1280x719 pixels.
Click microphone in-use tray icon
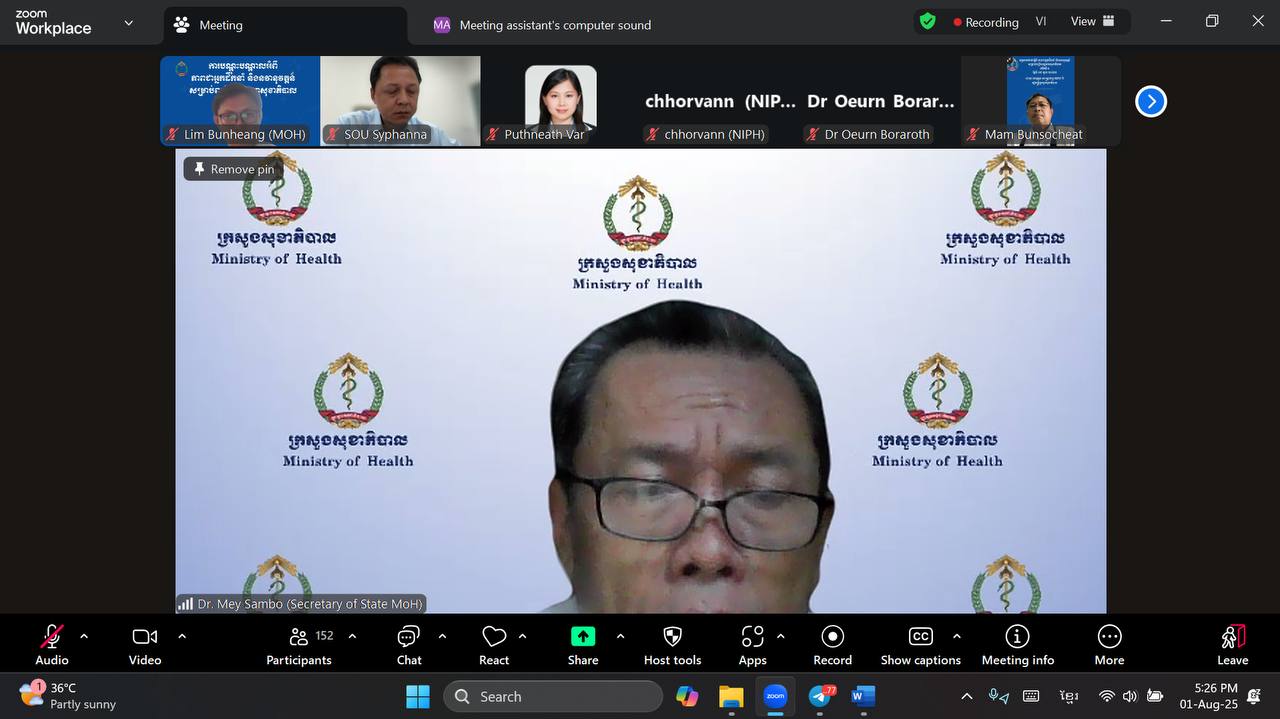[x=998, y=696]
